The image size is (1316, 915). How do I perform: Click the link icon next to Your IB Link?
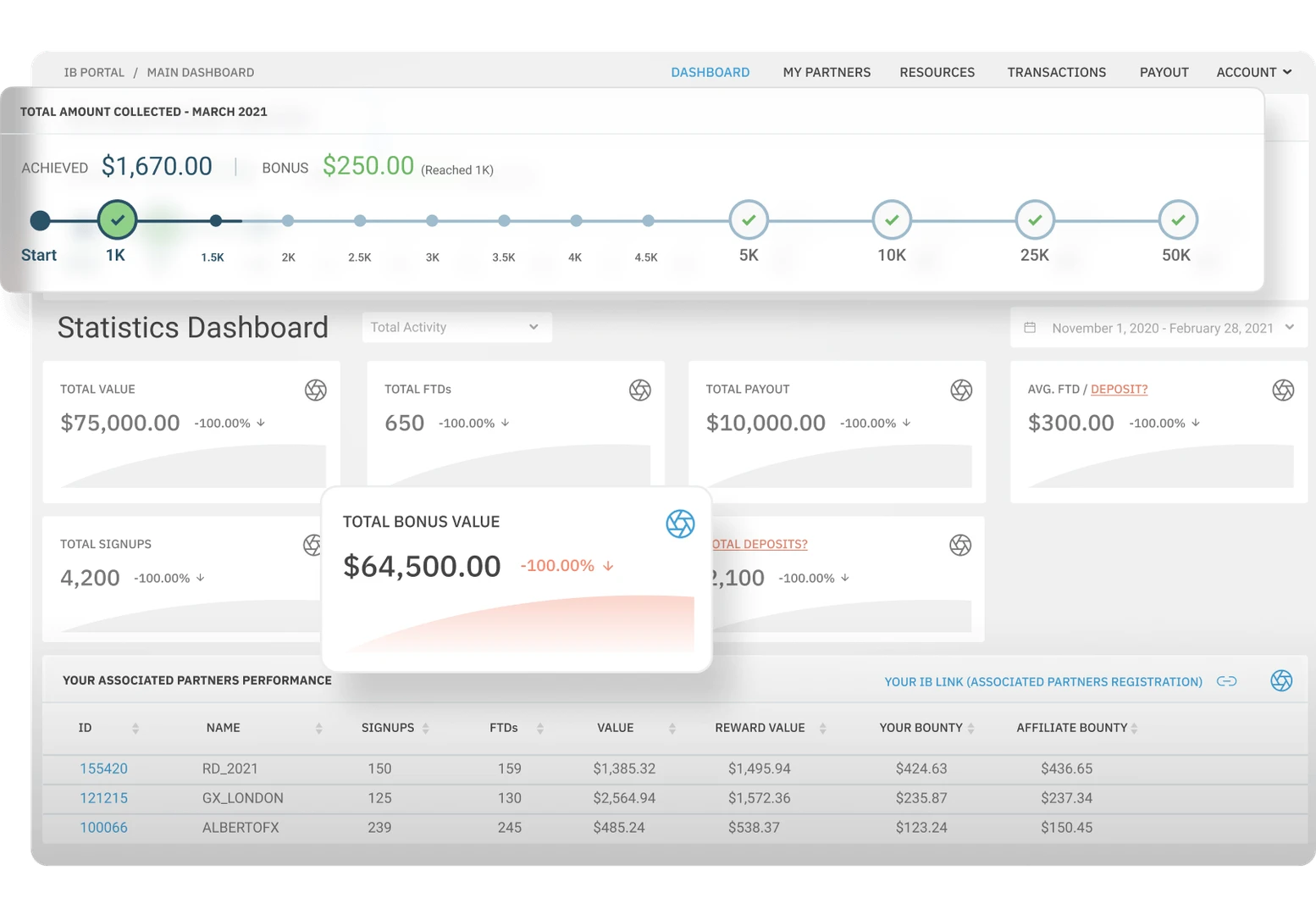pyautogui.click(x=1227, y=680)
